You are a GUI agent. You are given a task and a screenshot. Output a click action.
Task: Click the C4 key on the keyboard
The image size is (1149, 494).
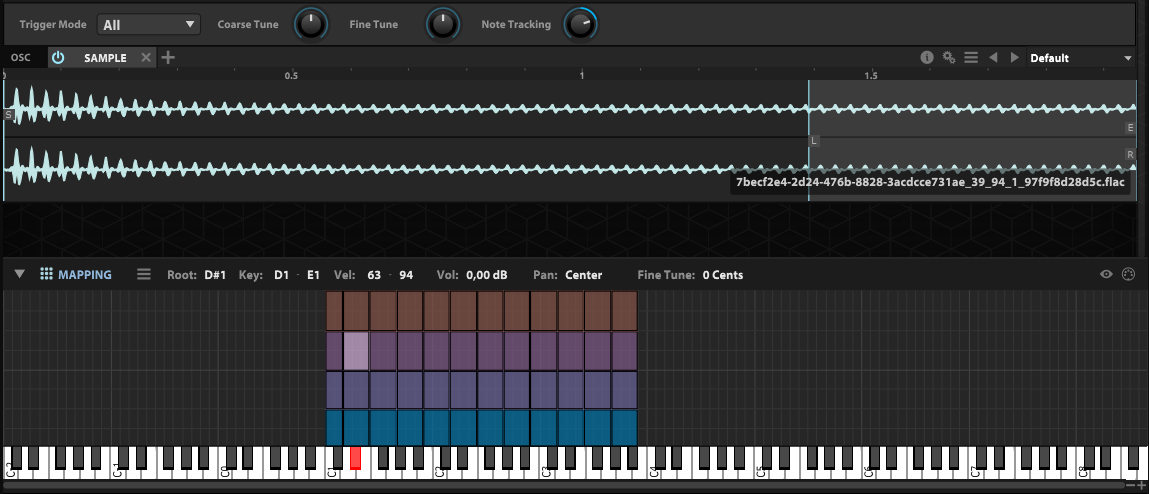(x=654, y=473)
